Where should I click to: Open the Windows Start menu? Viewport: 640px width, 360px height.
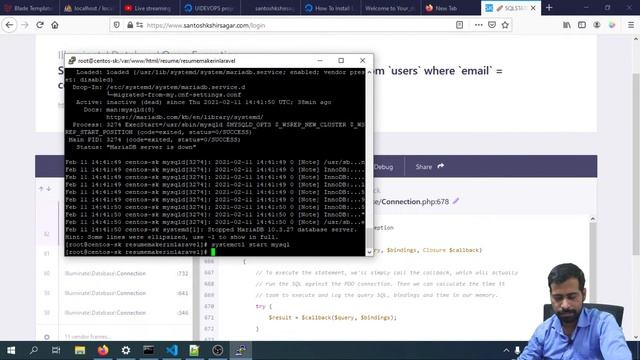click(11, 350)
